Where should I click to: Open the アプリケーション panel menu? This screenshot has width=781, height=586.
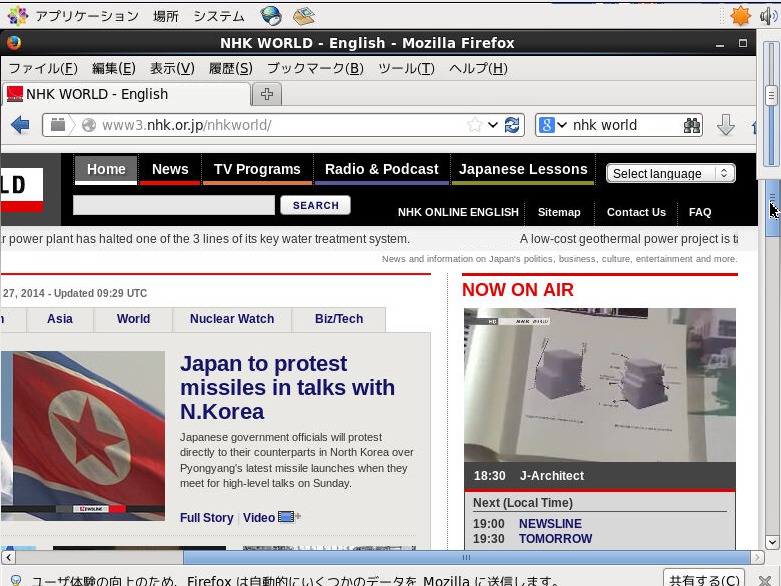(87, 16)
